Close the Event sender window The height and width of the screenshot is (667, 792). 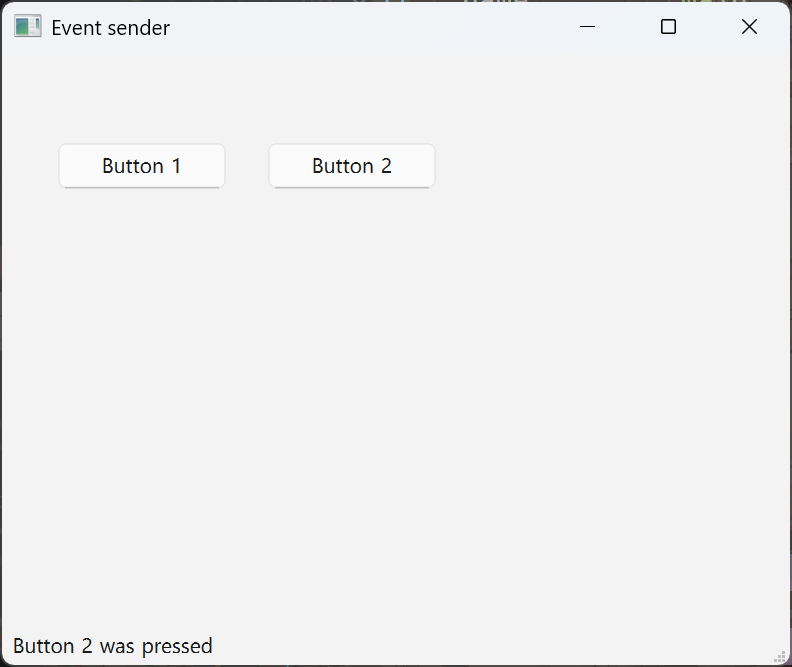pos(749,27)
